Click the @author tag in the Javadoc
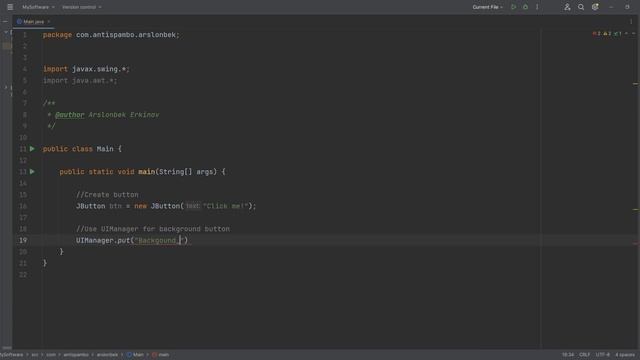640x360 pixels. pos(70,115)
